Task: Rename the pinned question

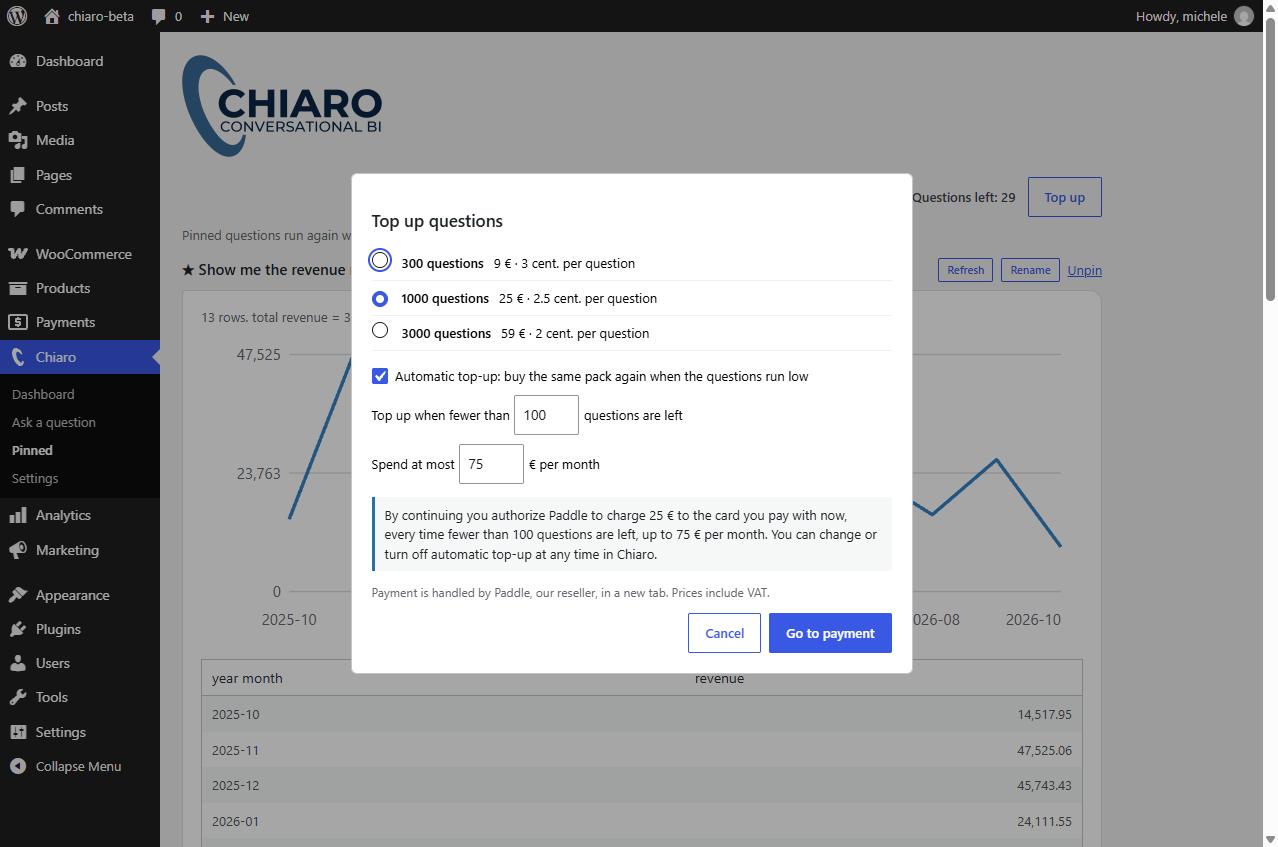Action: [1030, 270]
